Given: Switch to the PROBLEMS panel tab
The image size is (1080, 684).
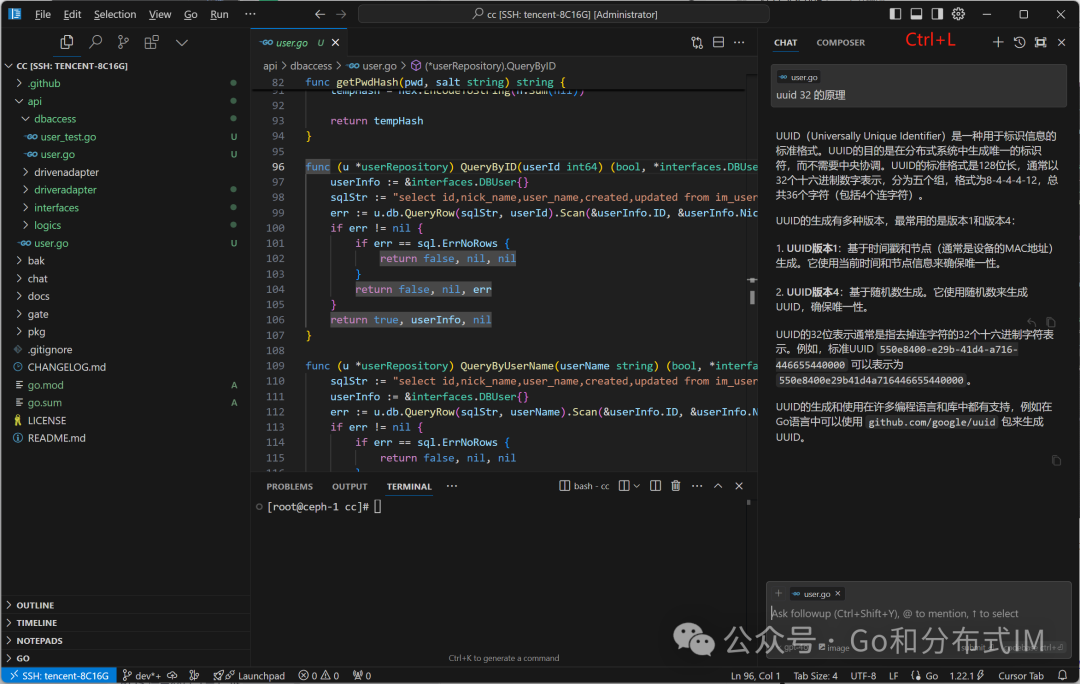Looking at the screenshot, I should [289, 486].
